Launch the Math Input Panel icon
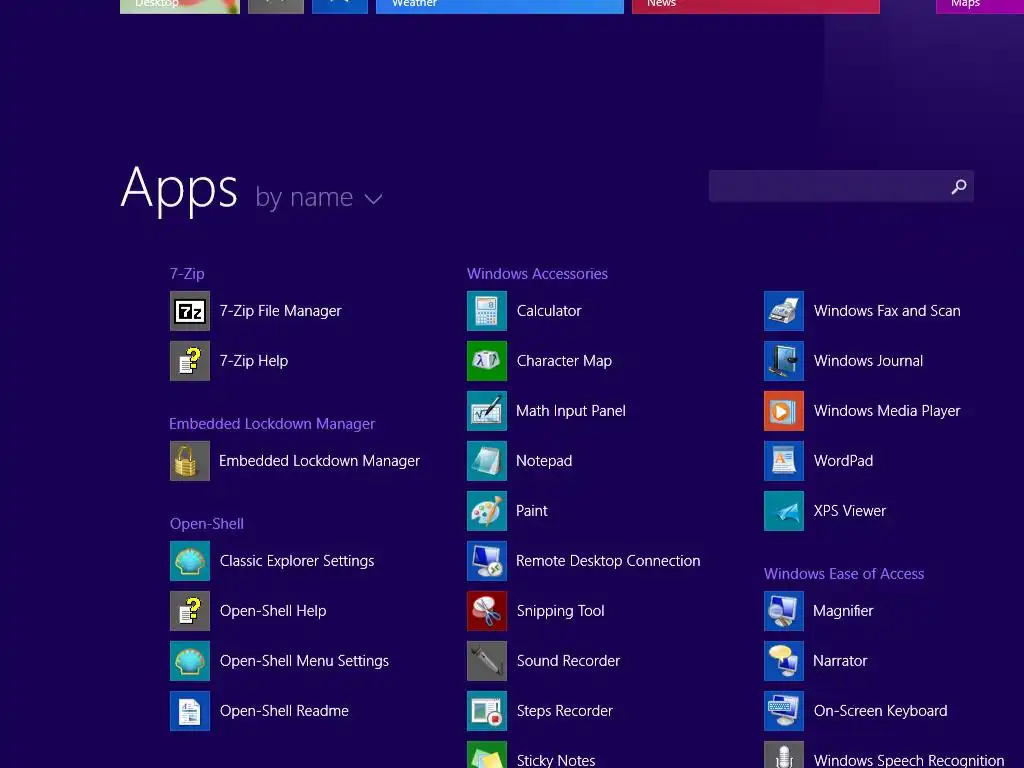The height and width of the screenshot is (768, 1024). (487, 411)
